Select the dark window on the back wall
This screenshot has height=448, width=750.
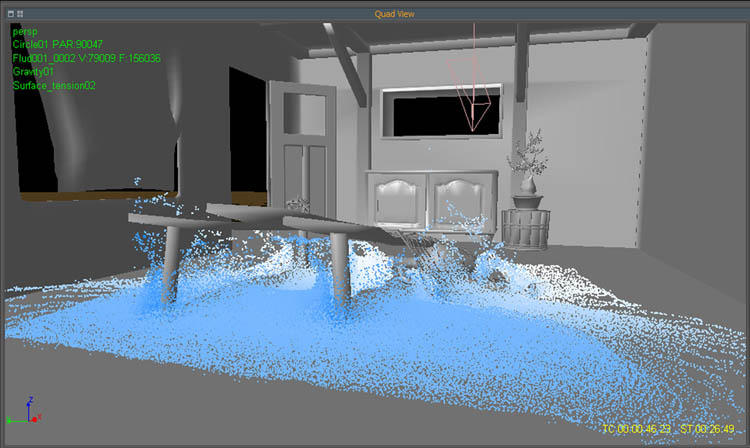click(x=440, y=113)
